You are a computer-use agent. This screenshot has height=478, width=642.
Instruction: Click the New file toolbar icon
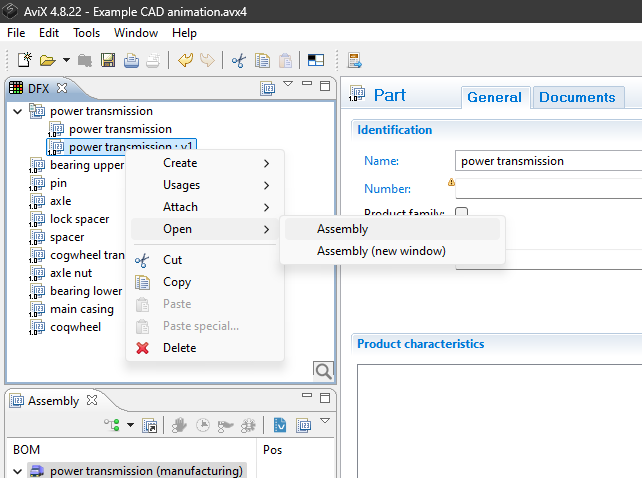coord(25,60)
